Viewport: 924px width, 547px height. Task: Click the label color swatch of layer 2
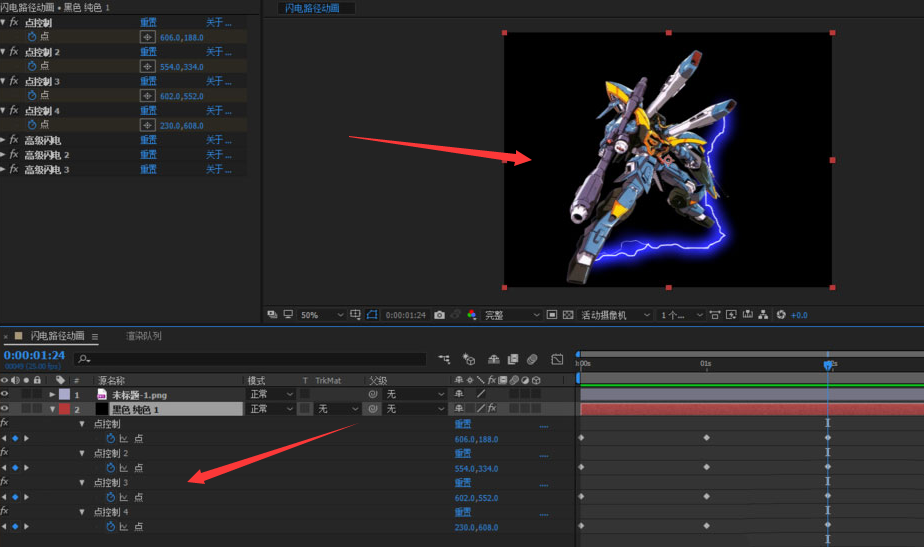click(x=65, y=409)
